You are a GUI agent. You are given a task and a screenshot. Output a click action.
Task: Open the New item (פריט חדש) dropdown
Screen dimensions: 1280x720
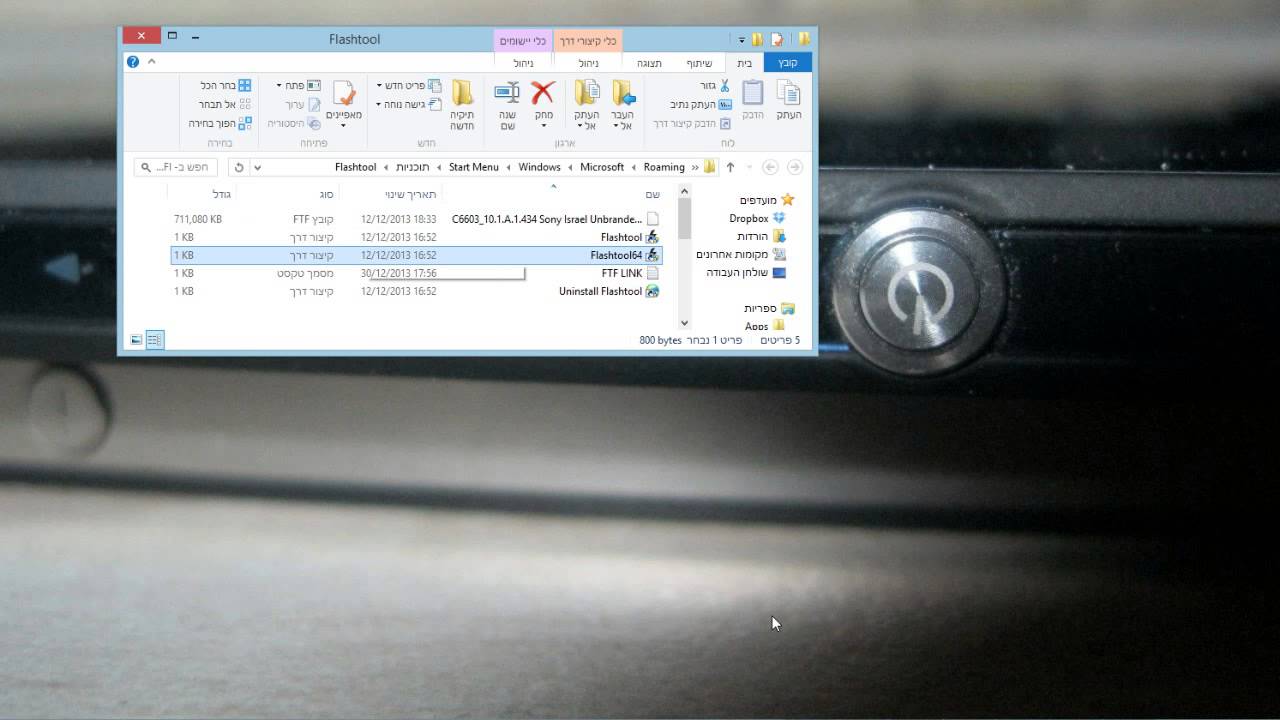[409, 86]
